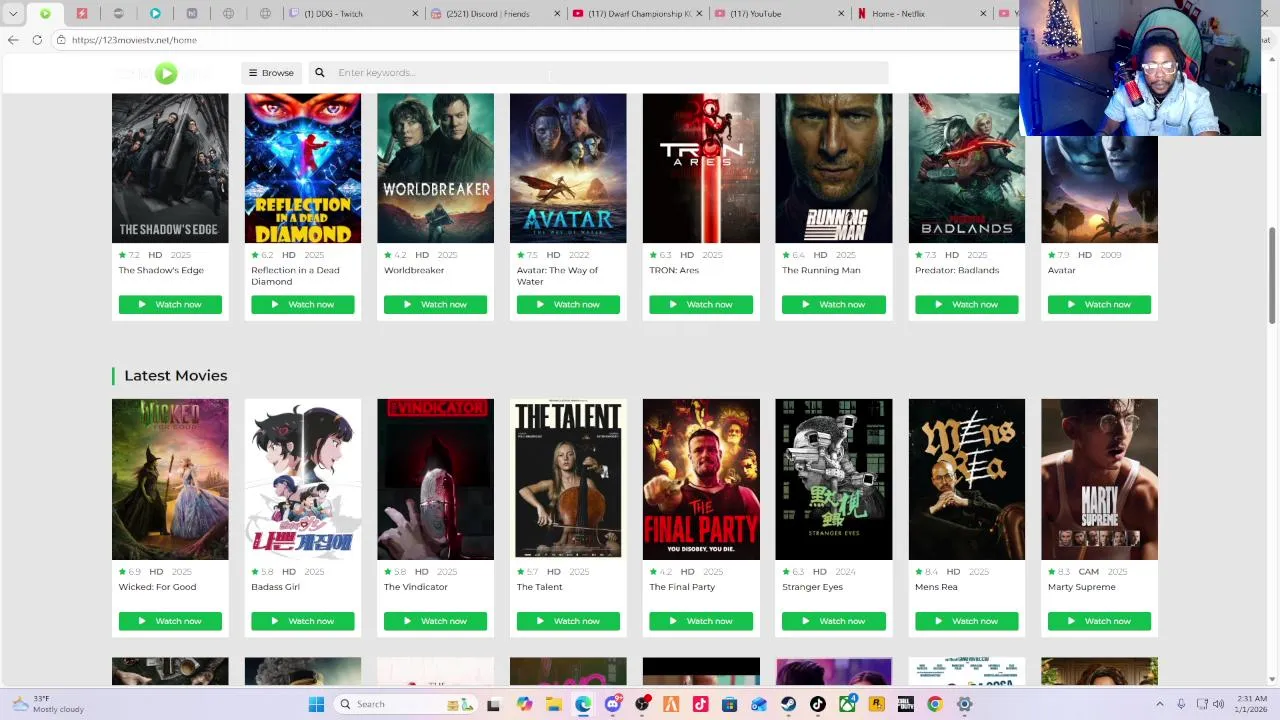The height and width of the screenshot is (720, 1280).
Task: Reload the page with the refresh icon
Action: [37, 40]
